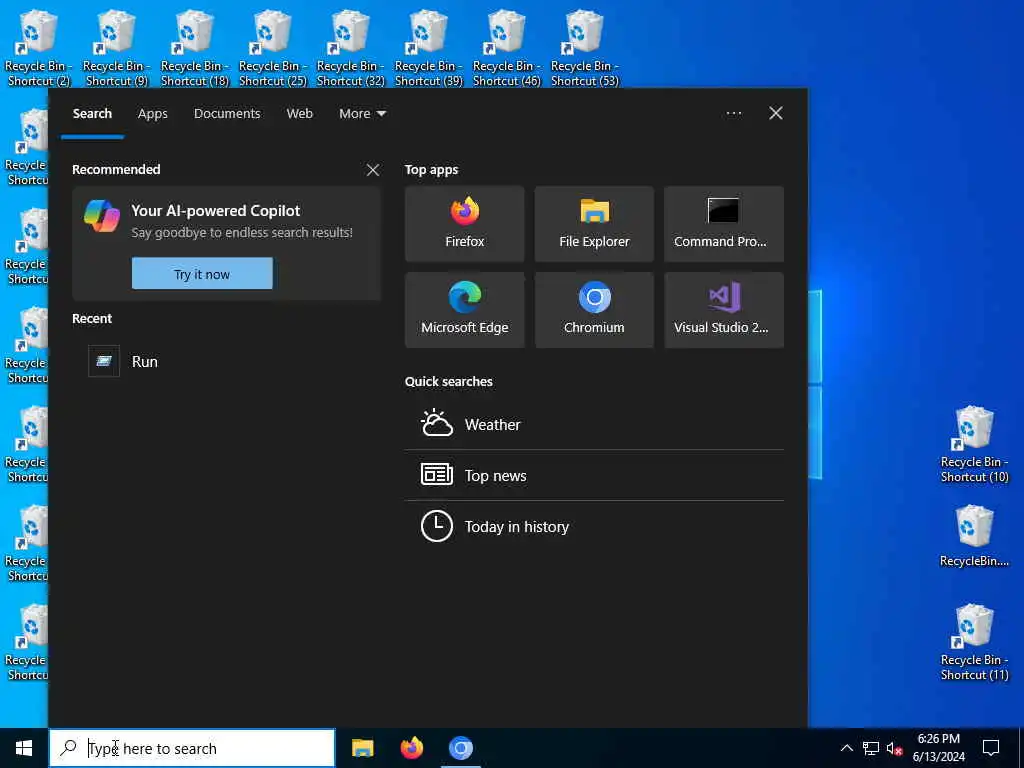This screenshot has height=768, width=1024.
Task: Switch to the Documents tab
Action: click(x=227, y=114)
